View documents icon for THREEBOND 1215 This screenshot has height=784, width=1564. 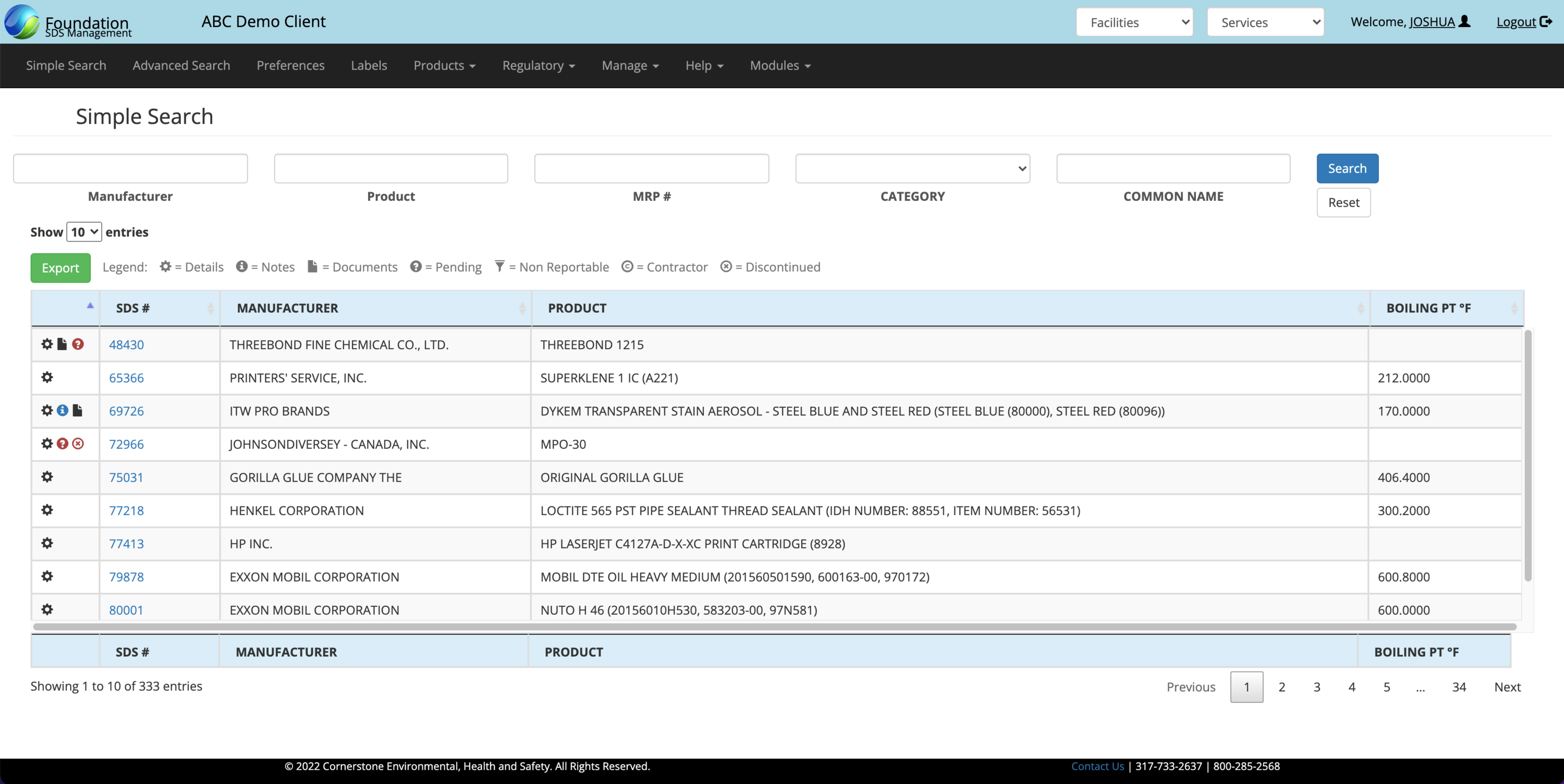(x=63, y=344)
